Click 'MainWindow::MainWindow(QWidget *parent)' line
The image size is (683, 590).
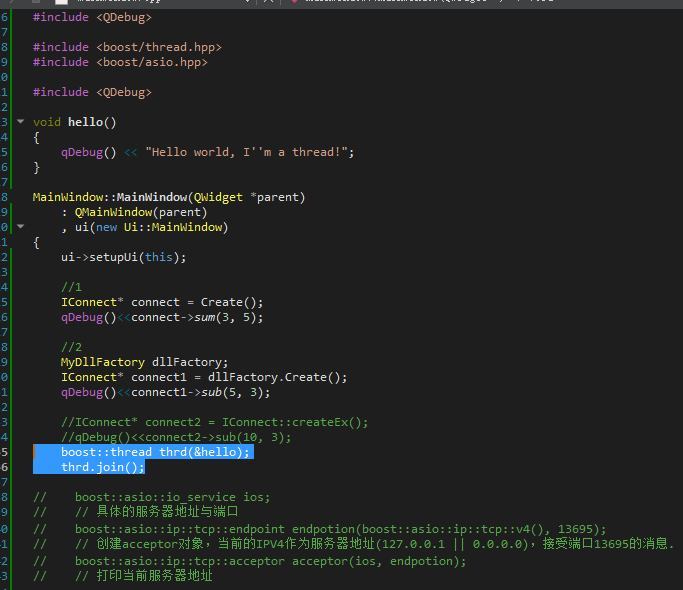tap(169, 197)
